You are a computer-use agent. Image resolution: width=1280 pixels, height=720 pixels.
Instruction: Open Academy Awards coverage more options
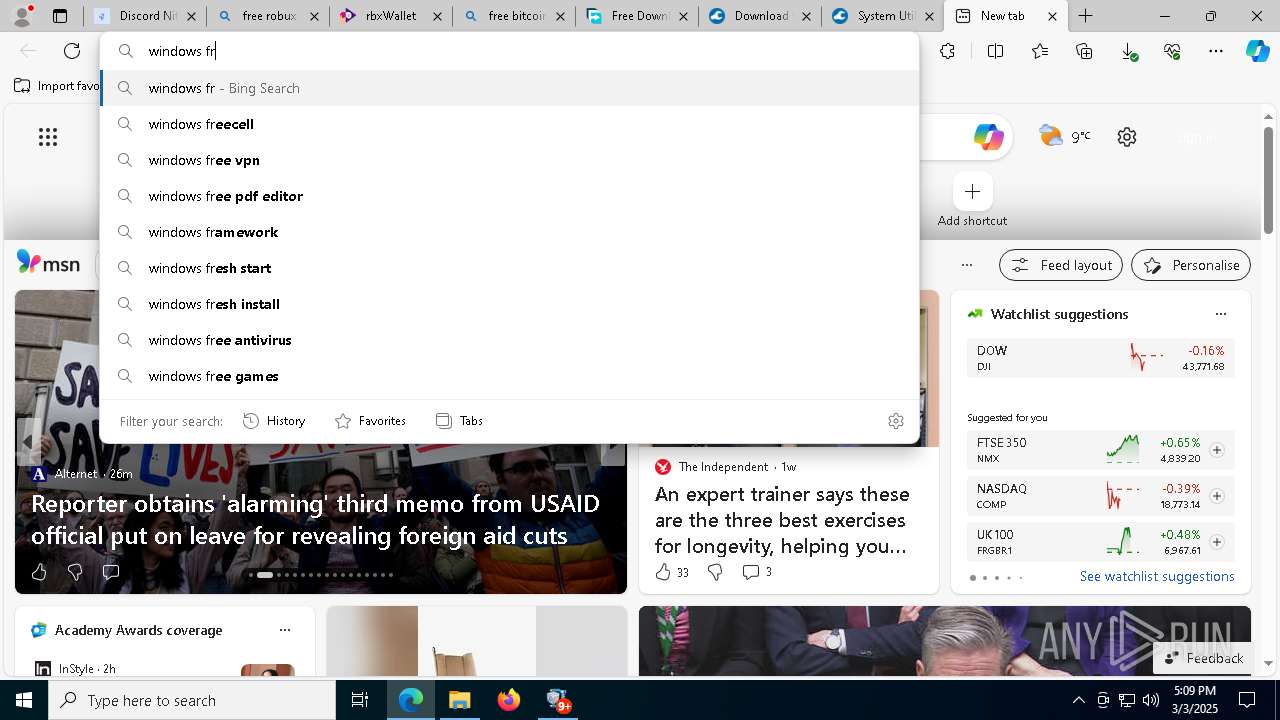point(285,630)
